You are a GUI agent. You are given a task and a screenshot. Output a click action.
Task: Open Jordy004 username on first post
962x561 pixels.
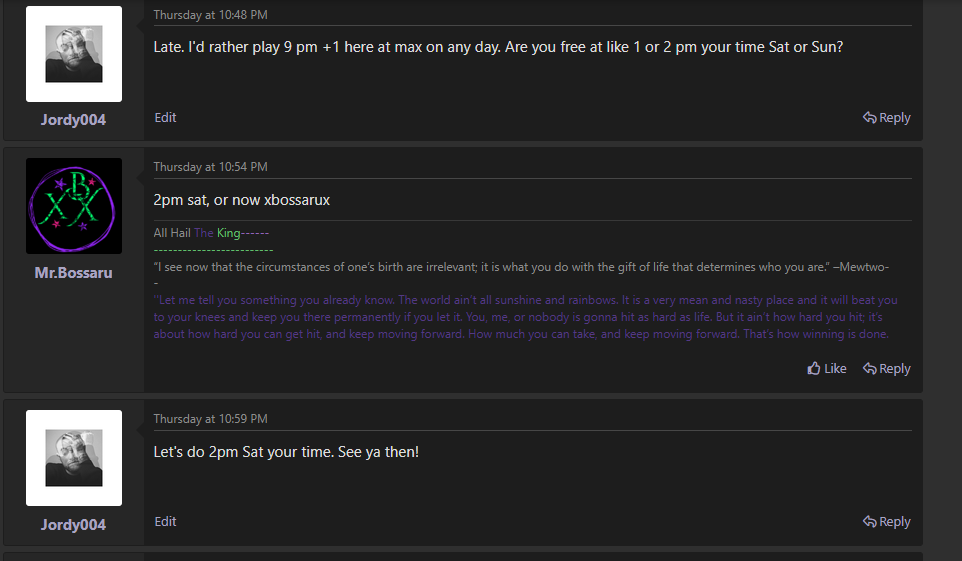(73, 120)
